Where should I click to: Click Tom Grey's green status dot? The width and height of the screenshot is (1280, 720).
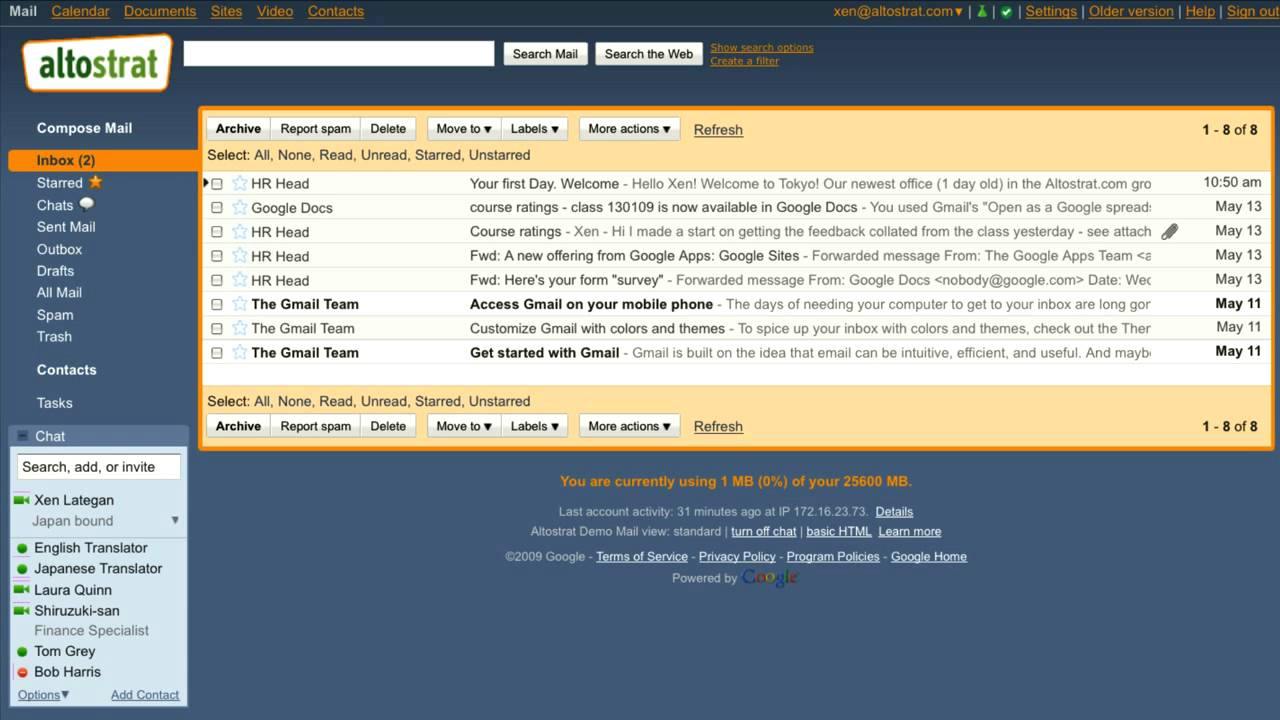tap(22, 652)
